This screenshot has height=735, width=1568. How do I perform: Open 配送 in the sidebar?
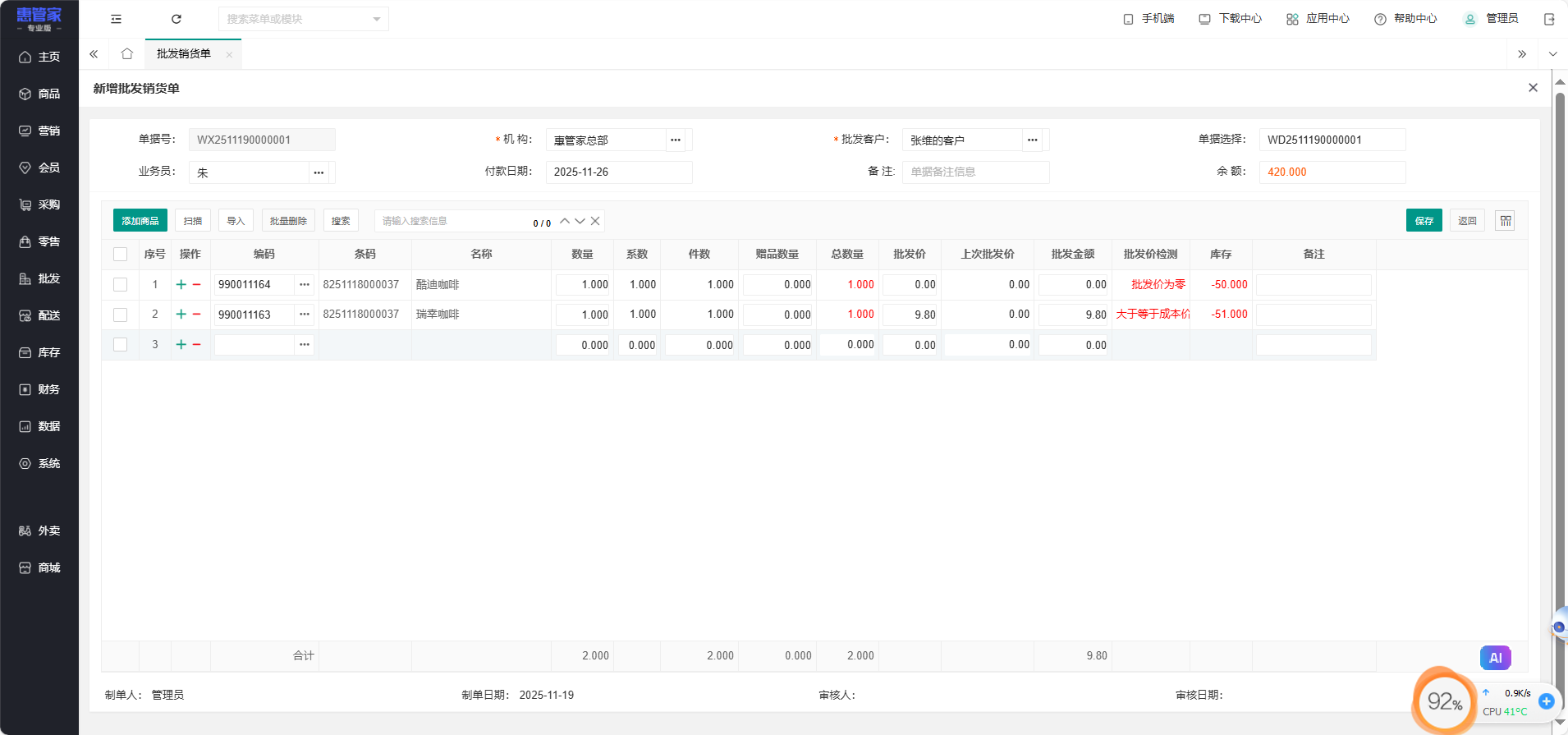(39, 315)
